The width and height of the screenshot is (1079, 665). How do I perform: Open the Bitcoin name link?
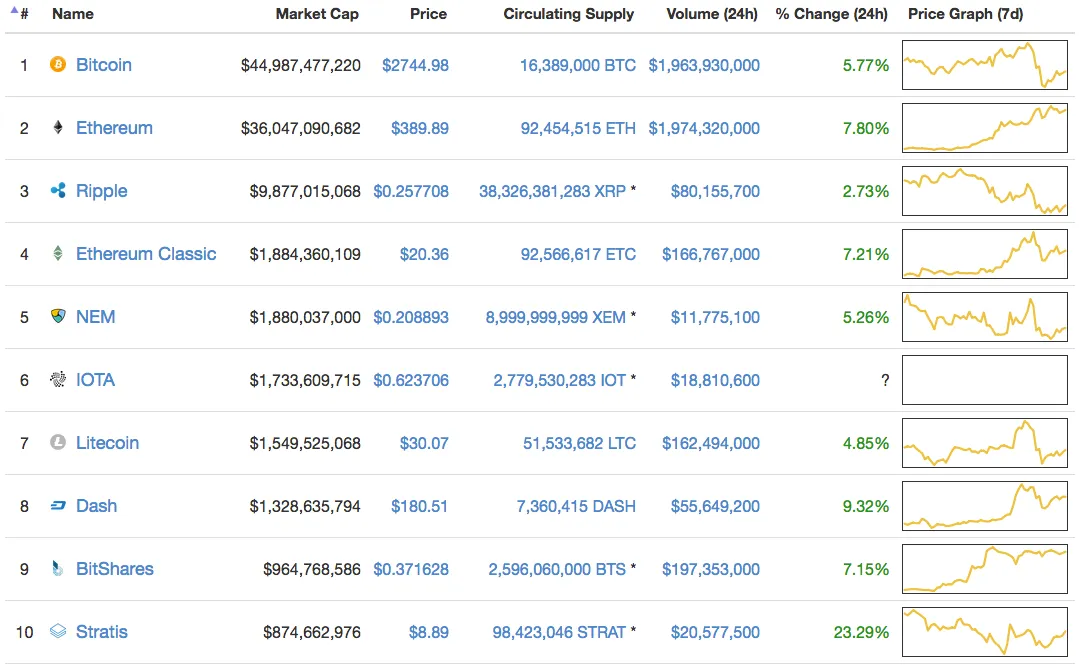[x=103, y=65]
